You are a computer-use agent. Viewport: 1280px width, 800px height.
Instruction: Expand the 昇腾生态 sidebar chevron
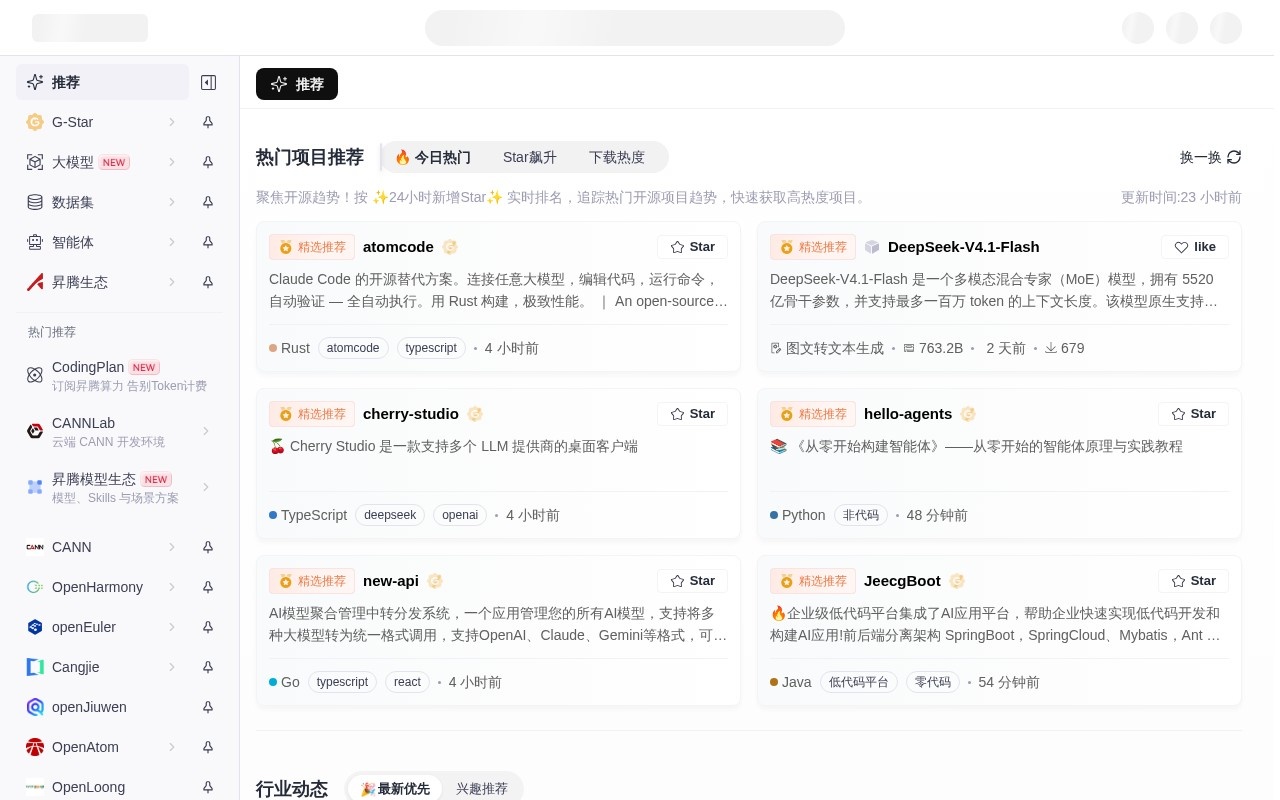click(172, 282)
